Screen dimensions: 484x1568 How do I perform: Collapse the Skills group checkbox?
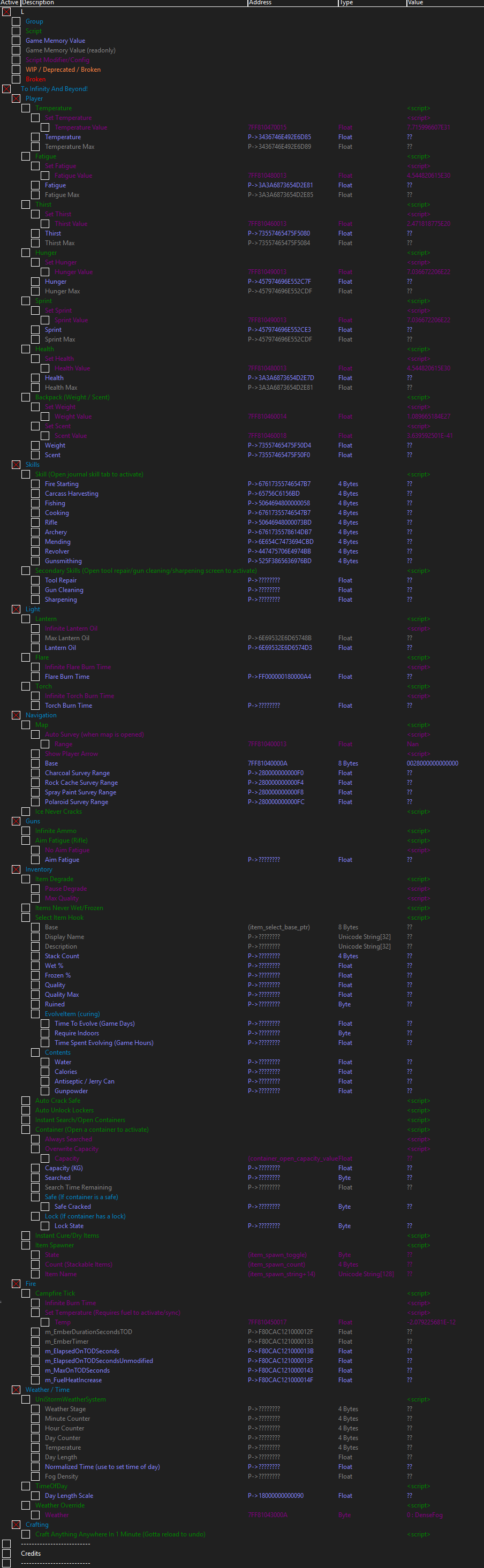[16, 465]
